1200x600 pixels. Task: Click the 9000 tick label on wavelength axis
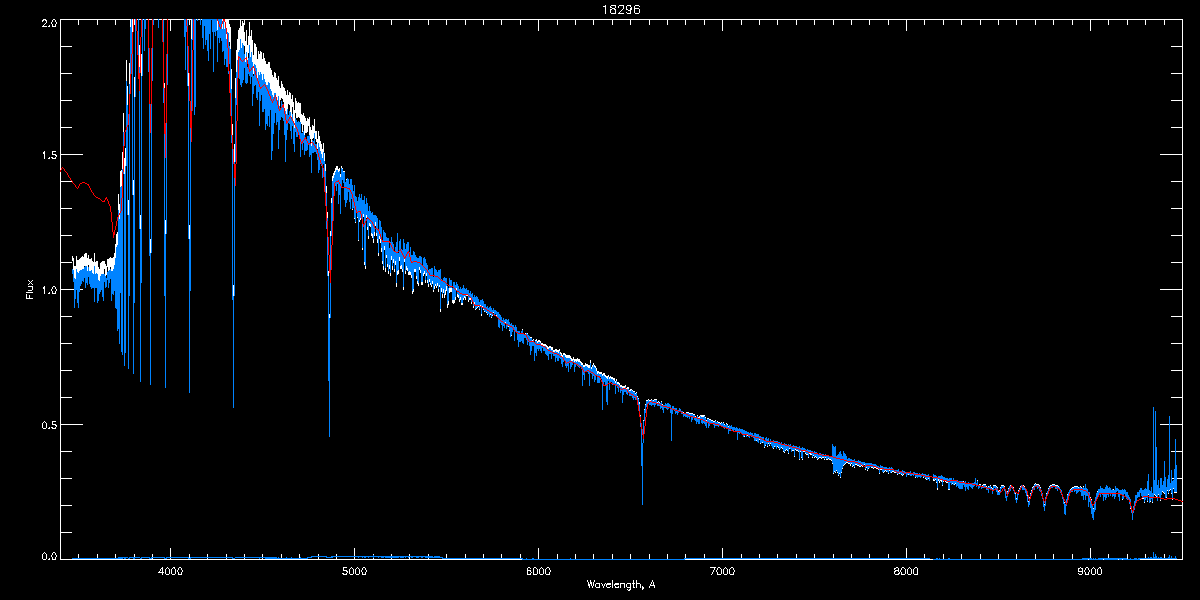tap(1090, 571)
